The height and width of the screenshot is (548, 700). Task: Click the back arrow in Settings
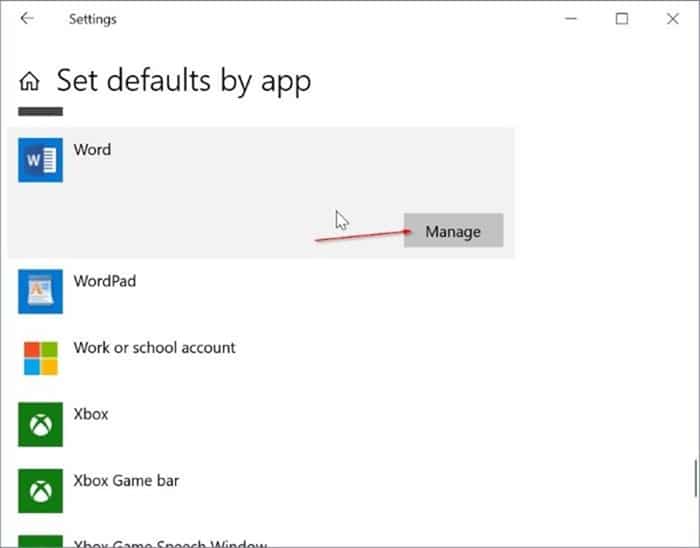(x=27, y=18)
